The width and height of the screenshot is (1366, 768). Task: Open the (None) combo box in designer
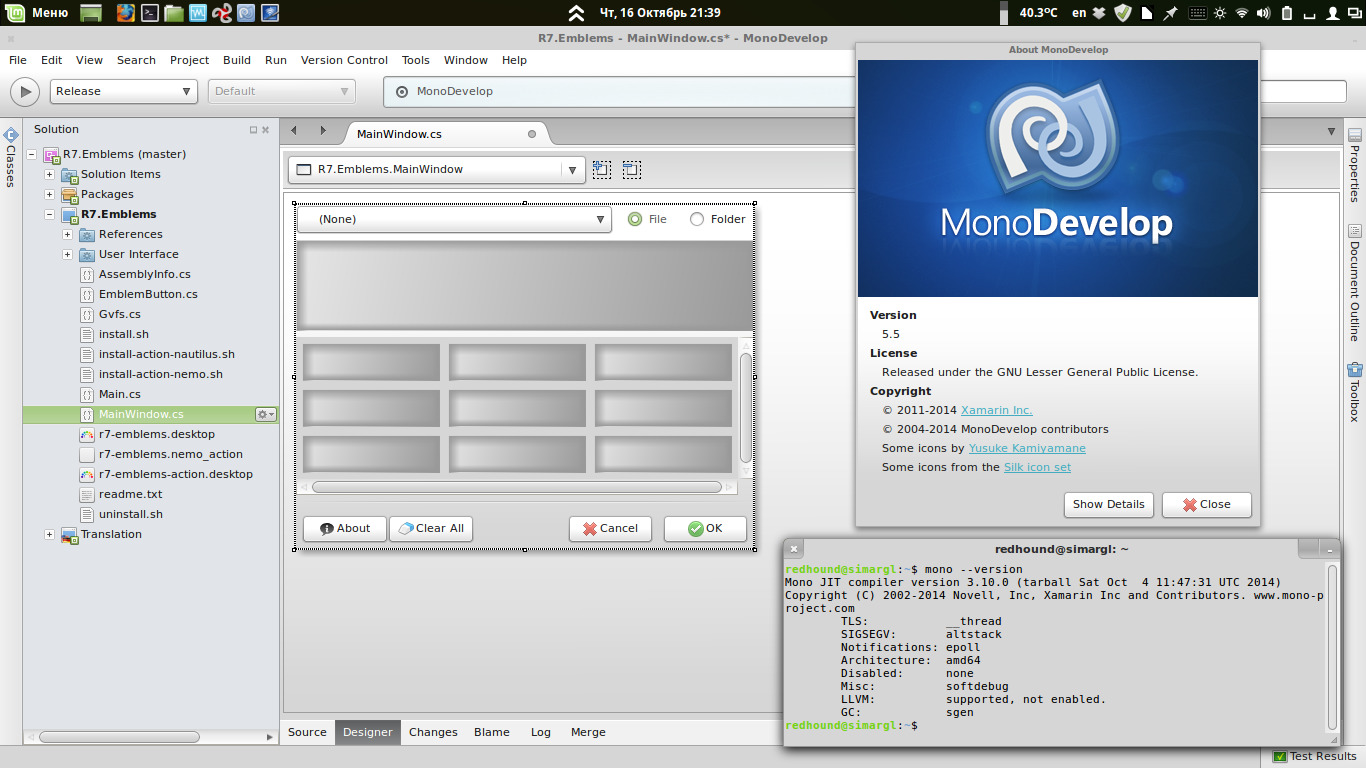point(454,219)
